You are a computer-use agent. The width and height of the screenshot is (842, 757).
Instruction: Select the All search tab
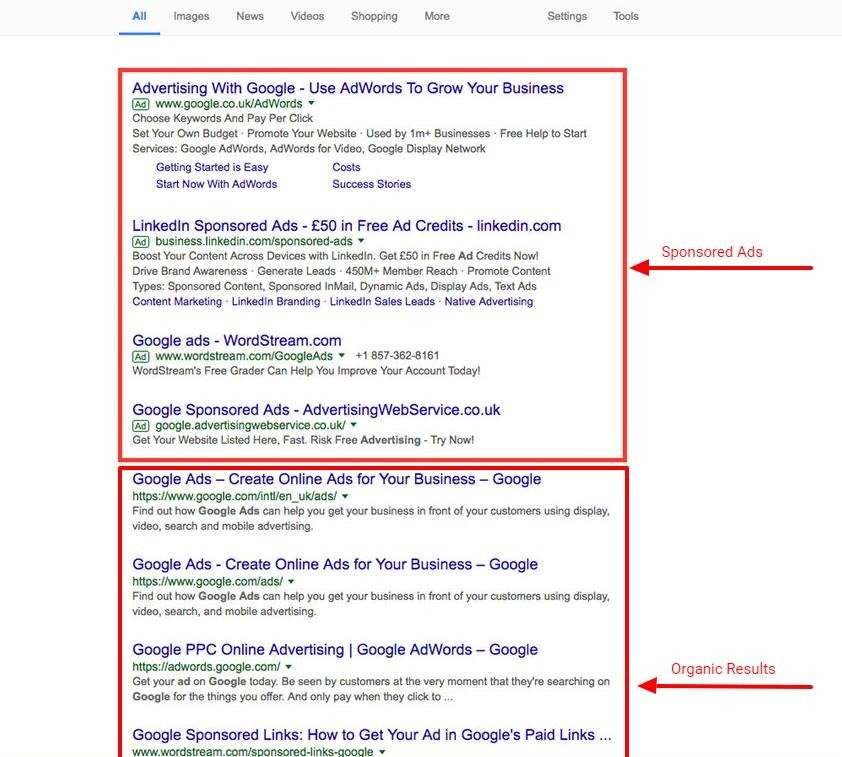pos(139,16)
